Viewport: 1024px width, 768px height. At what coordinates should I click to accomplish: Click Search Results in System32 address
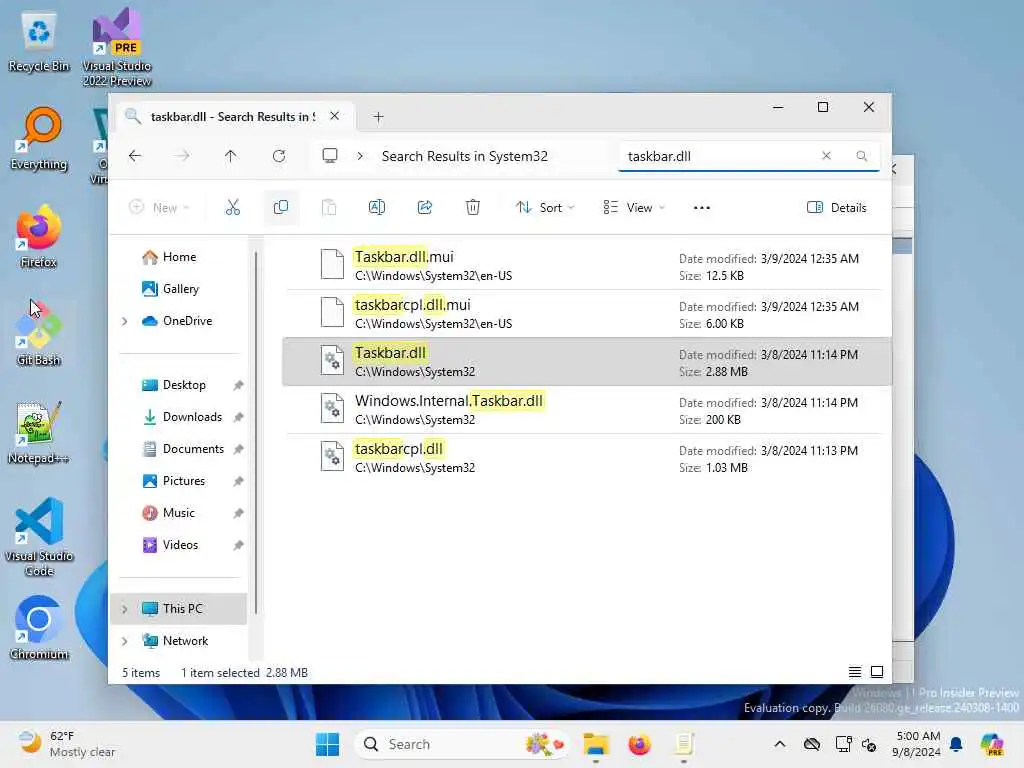pos(464,156)
